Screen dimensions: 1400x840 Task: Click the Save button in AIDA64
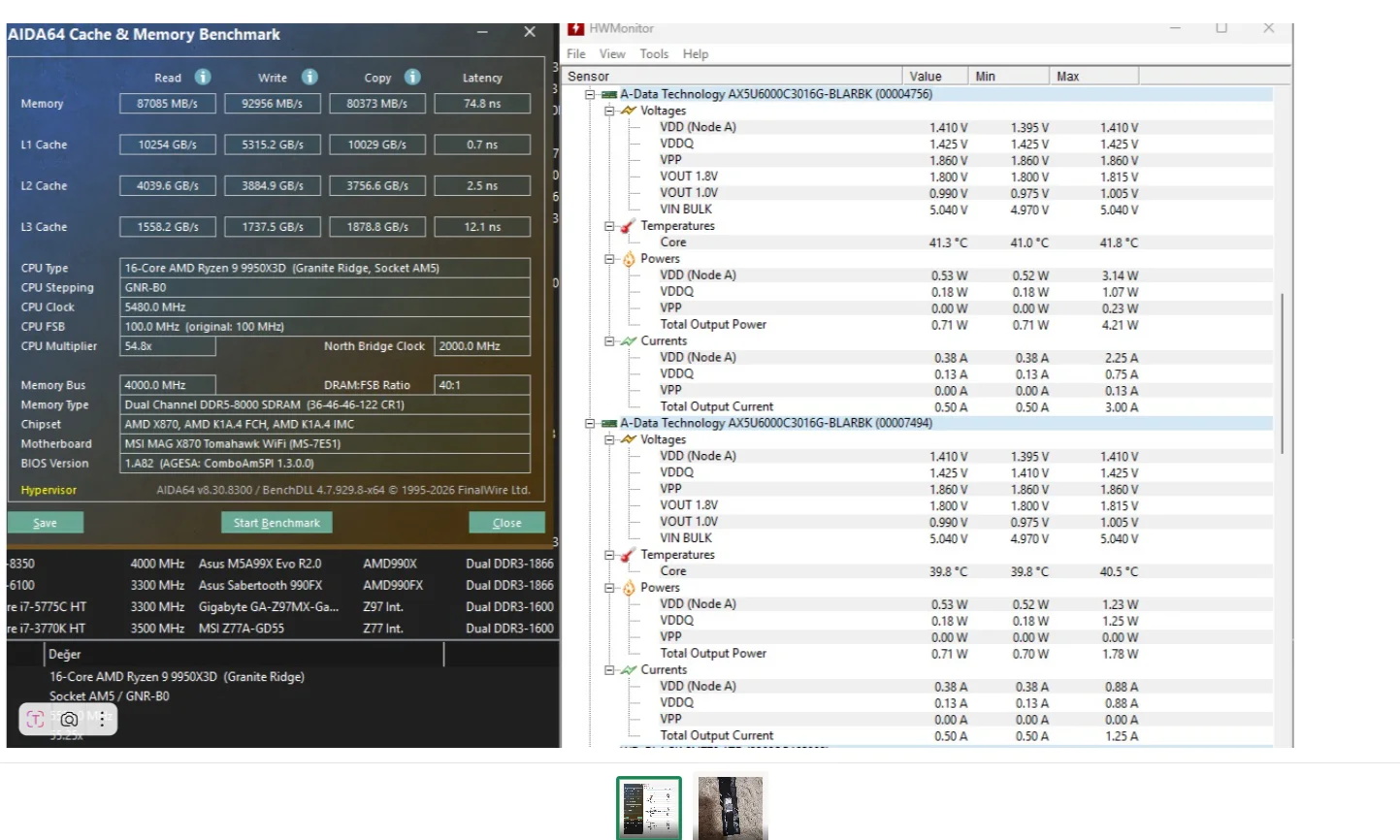[x=46, y=523]
